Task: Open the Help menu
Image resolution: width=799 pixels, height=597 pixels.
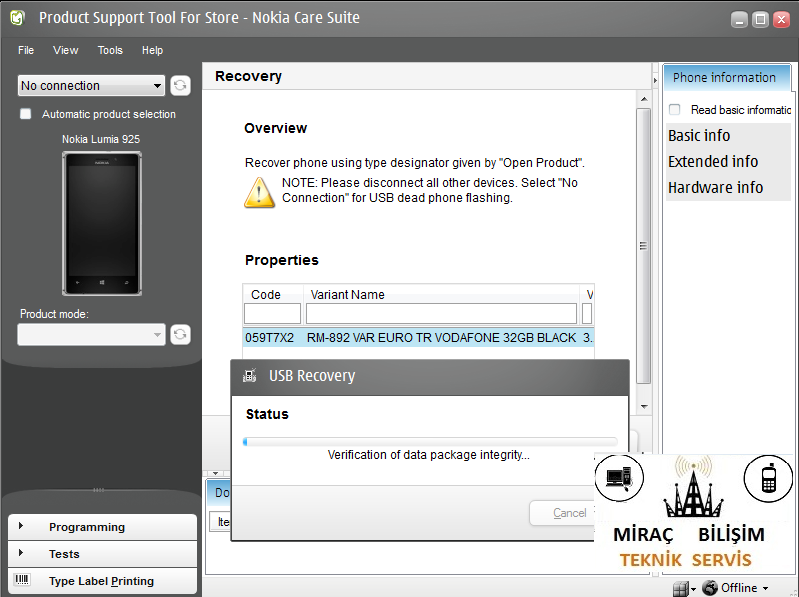Action: (x=152, y=50)
